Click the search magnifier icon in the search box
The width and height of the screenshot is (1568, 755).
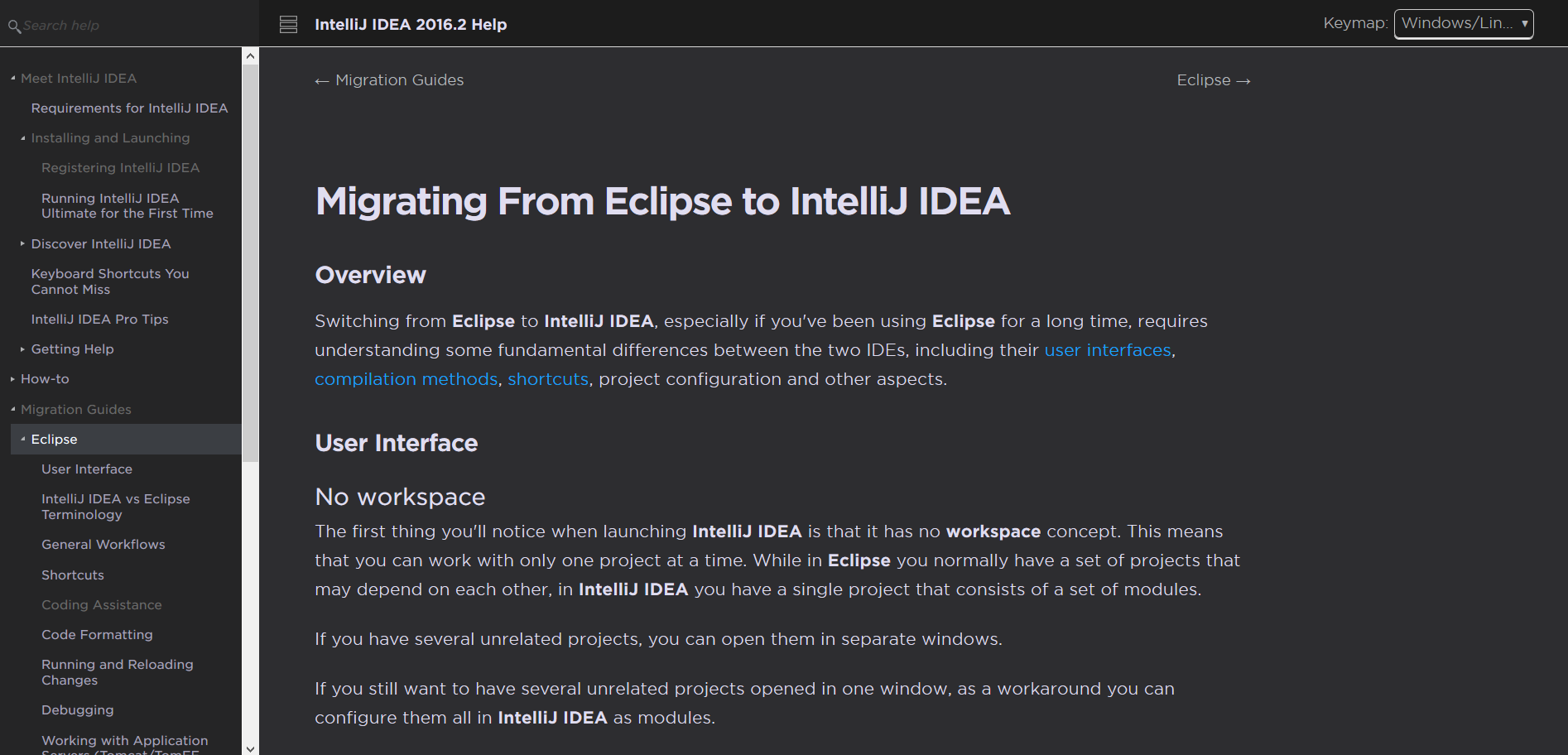click(x=15, y=26)
